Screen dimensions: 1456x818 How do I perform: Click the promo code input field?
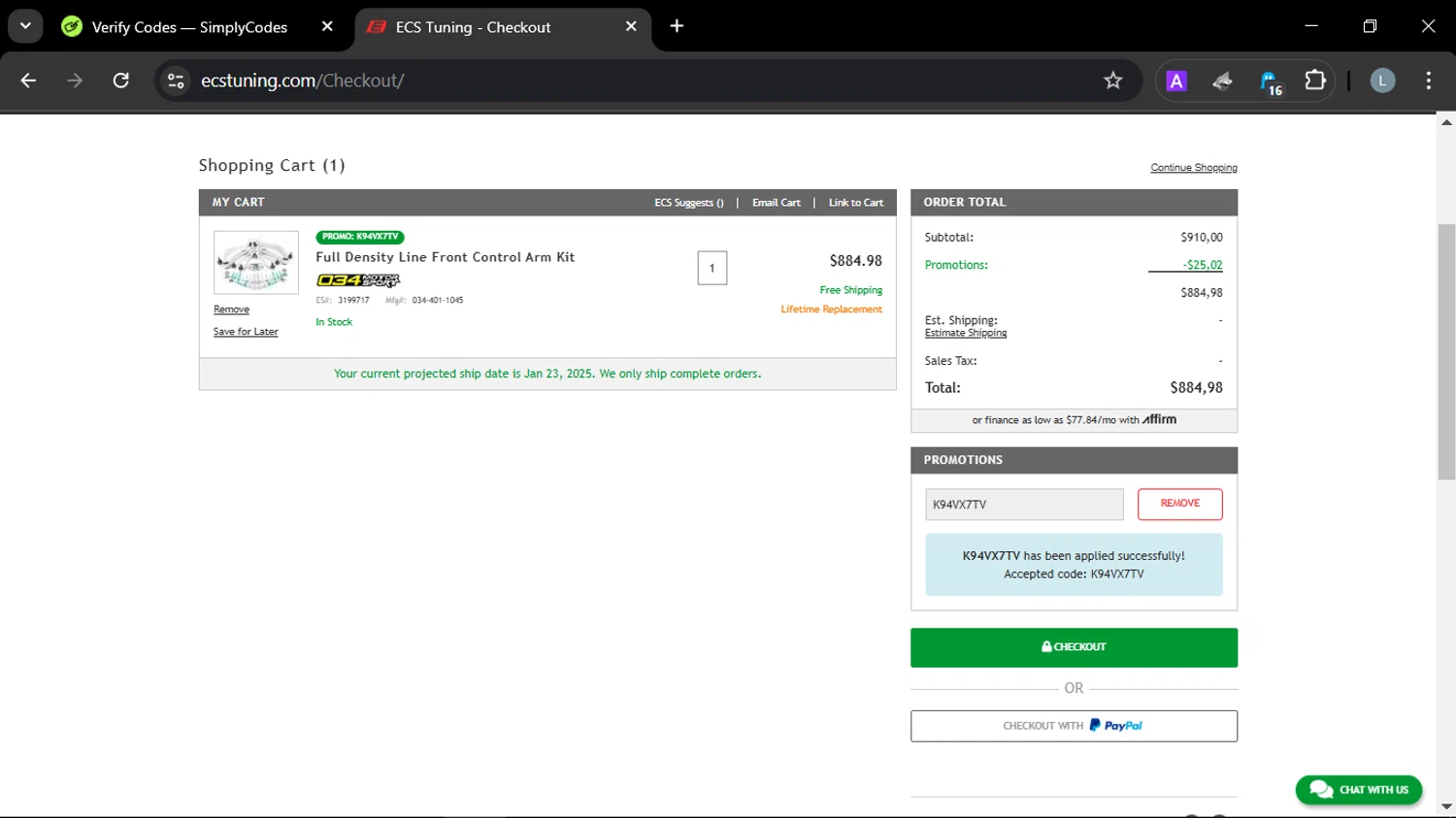coord(1023,505)
